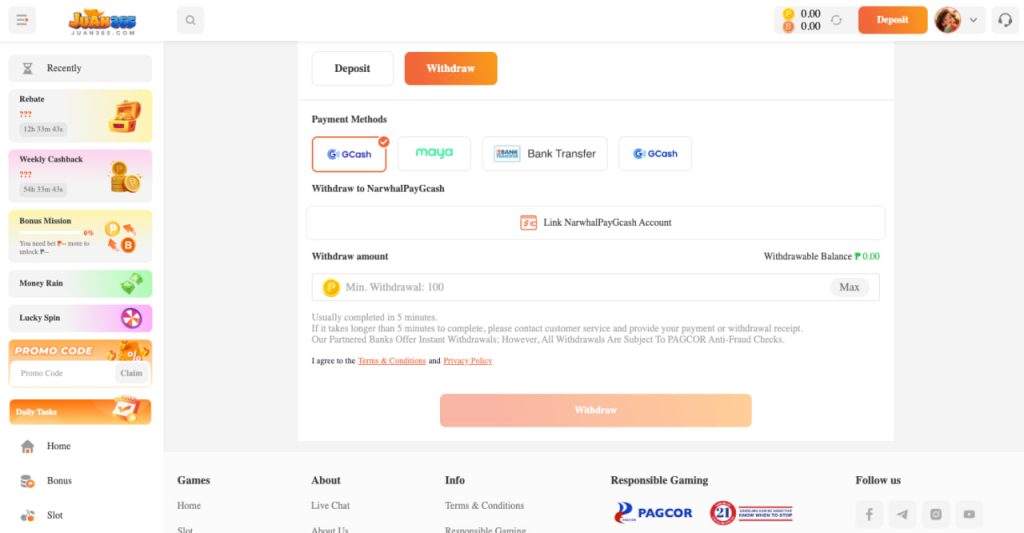
Task: Switch to the Deposit tab
Action: click(x=352, y=68)
